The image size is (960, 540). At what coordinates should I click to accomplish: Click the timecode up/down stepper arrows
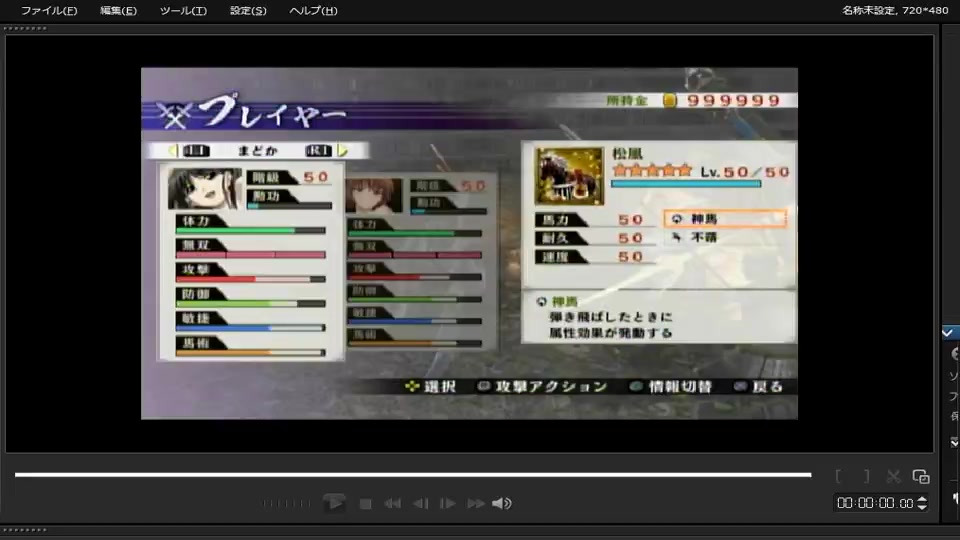pyautogui.click(x=921, y=503)
